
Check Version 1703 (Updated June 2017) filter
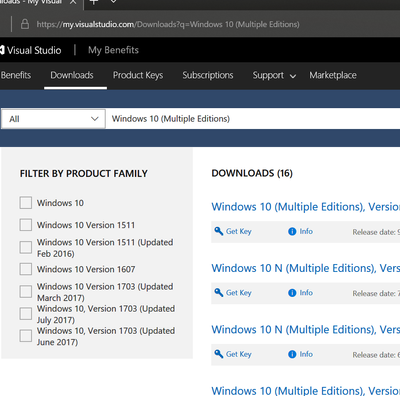(26, 336)
